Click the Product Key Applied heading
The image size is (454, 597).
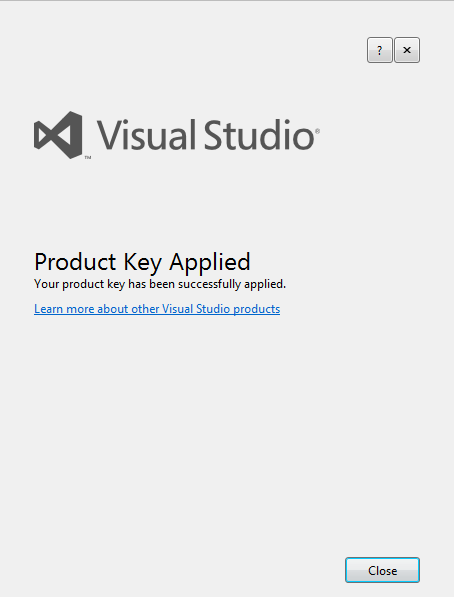tap(142, 262)
